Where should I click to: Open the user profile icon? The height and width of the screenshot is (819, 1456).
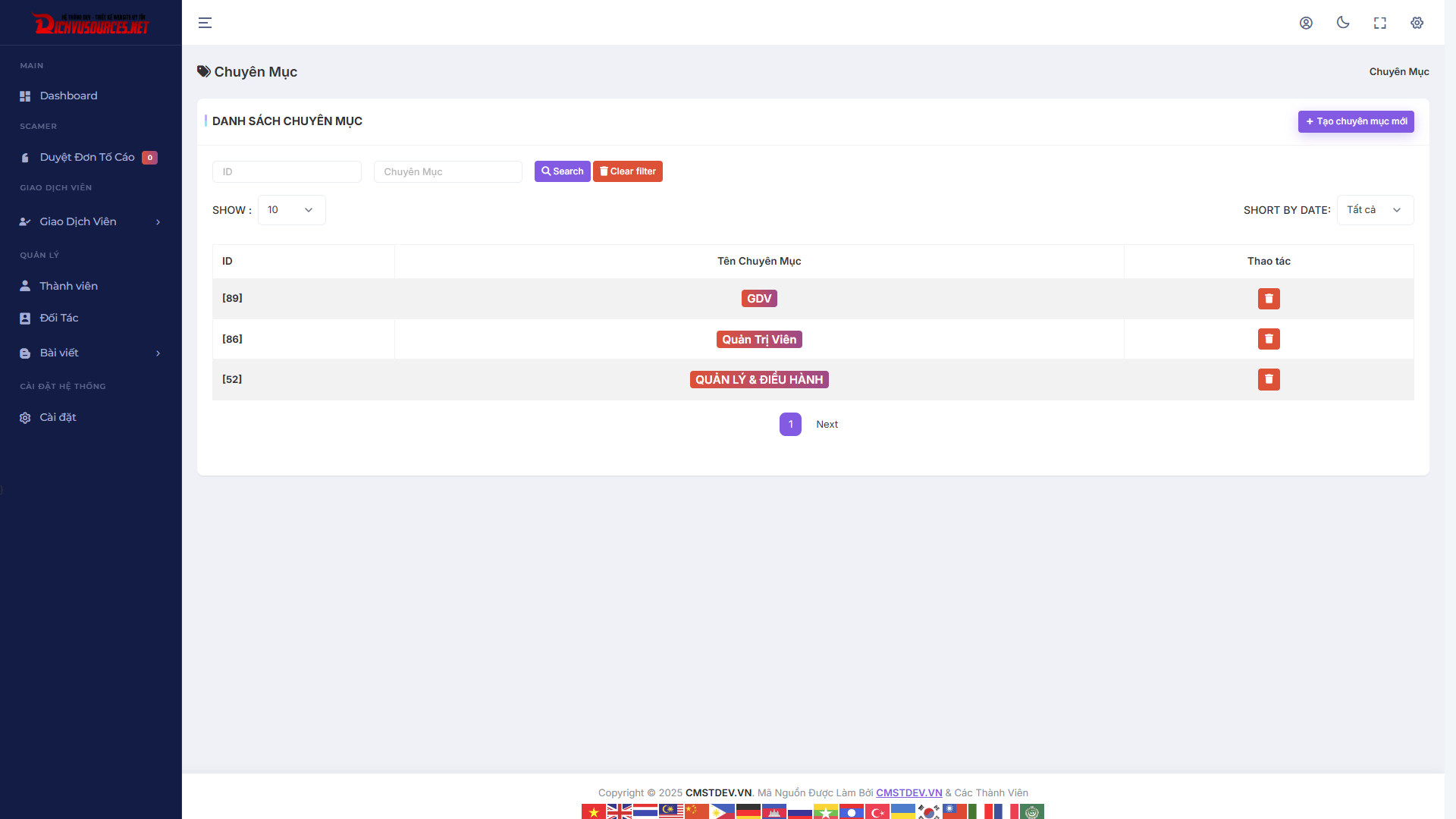1306,23
